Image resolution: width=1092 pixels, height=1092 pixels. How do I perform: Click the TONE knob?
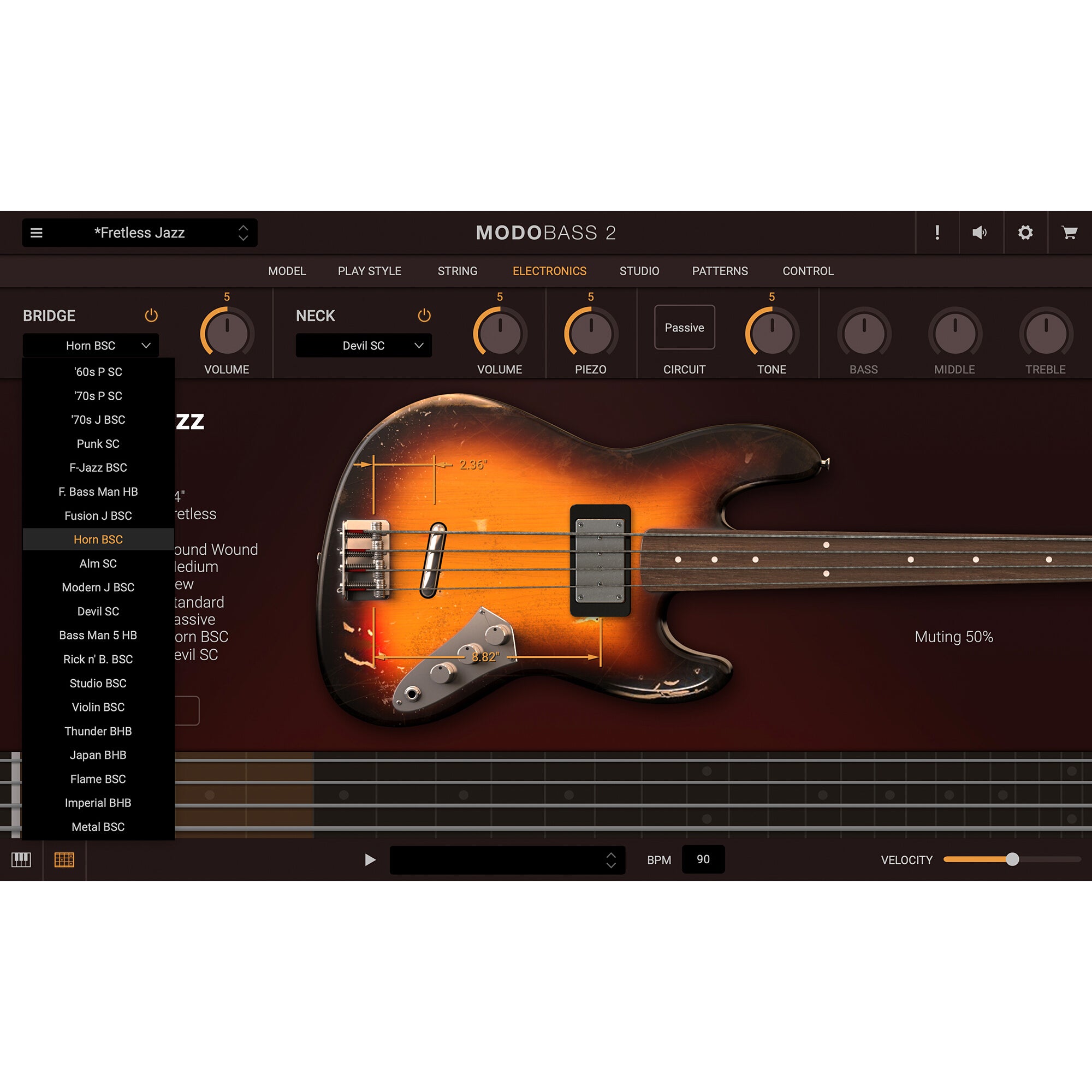(771, 333)
